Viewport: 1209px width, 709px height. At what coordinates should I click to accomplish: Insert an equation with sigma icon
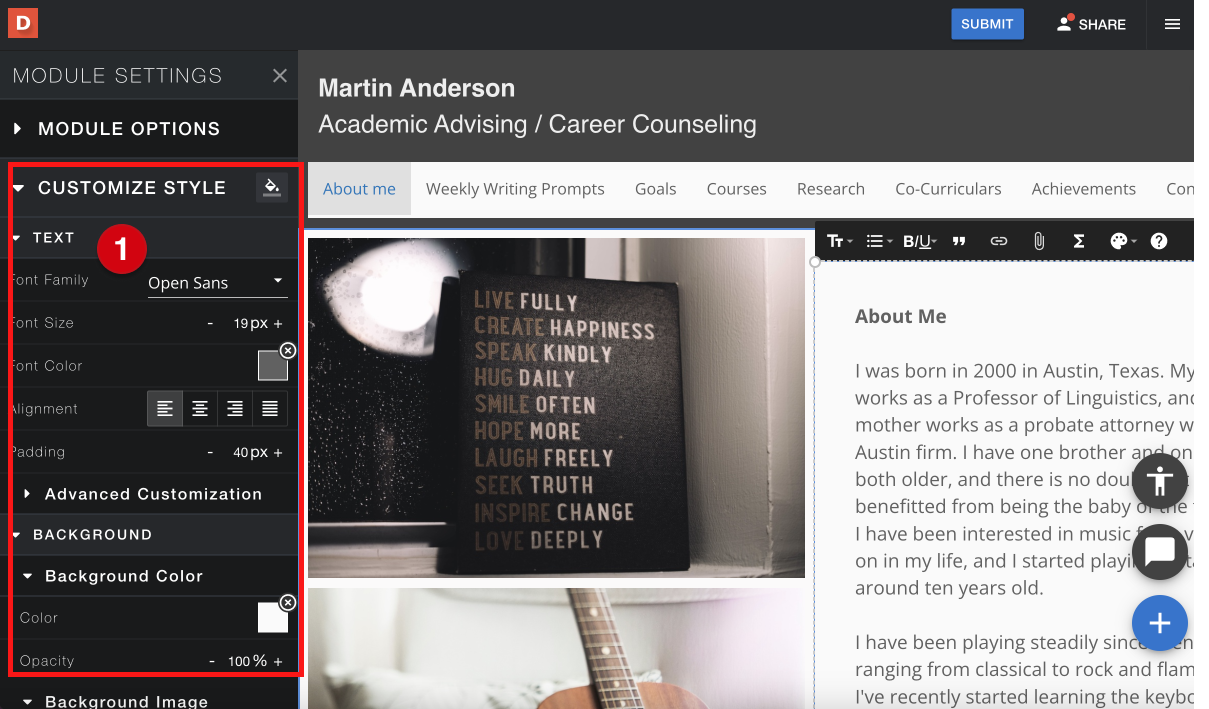click(1079, 241)
